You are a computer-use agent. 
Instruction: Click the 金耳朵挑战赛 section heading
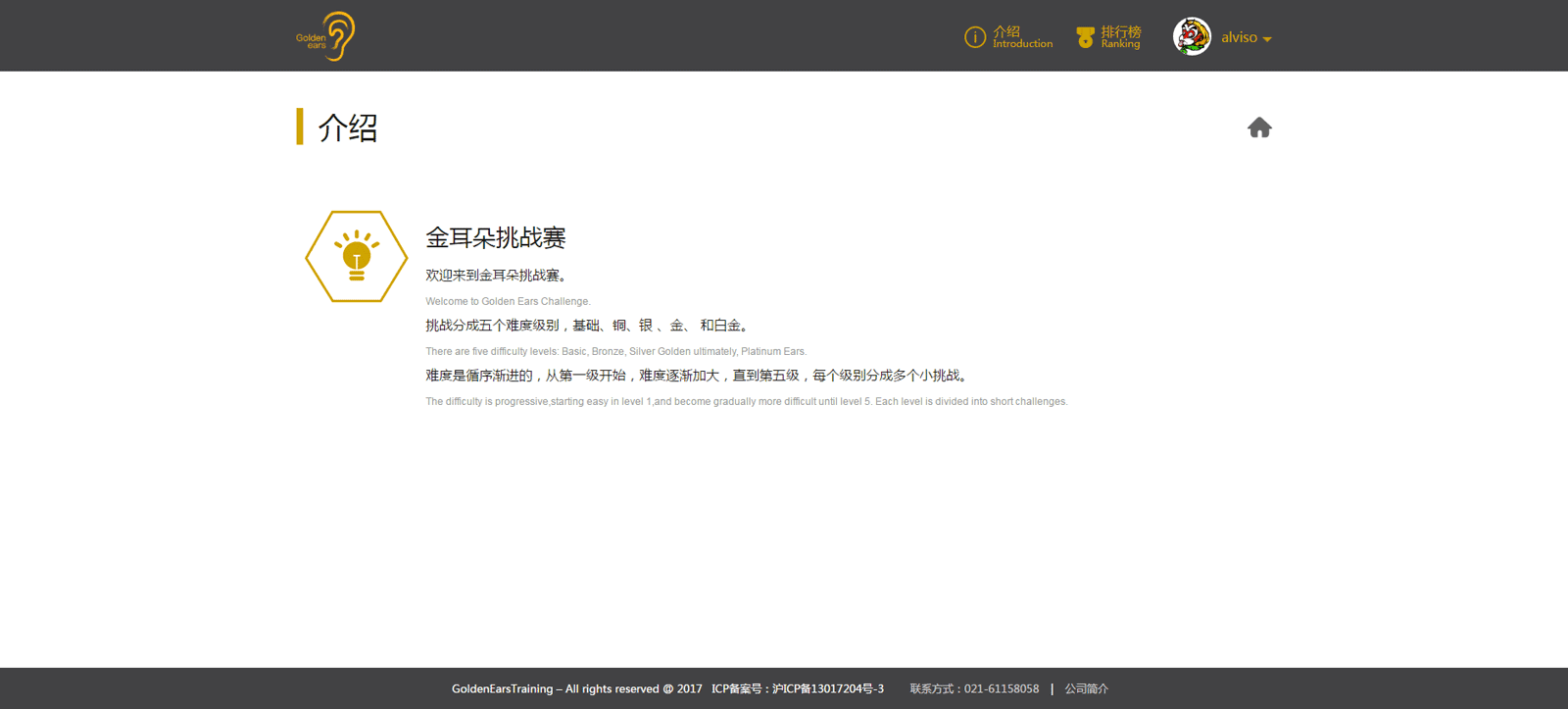pos(495,237)
